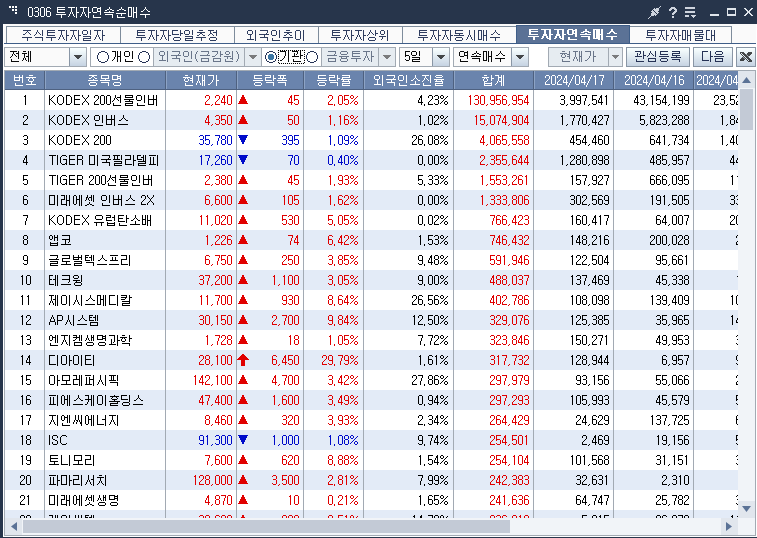
Task: Click the pin icon in title bar
Action: pos(654,12)
